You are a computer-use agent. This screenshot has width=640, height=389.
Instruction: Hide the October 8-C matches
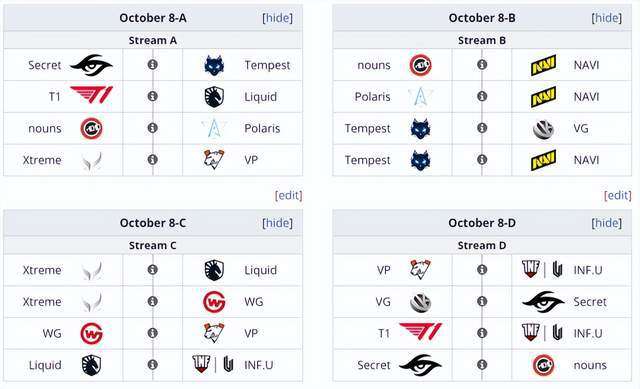278,223
